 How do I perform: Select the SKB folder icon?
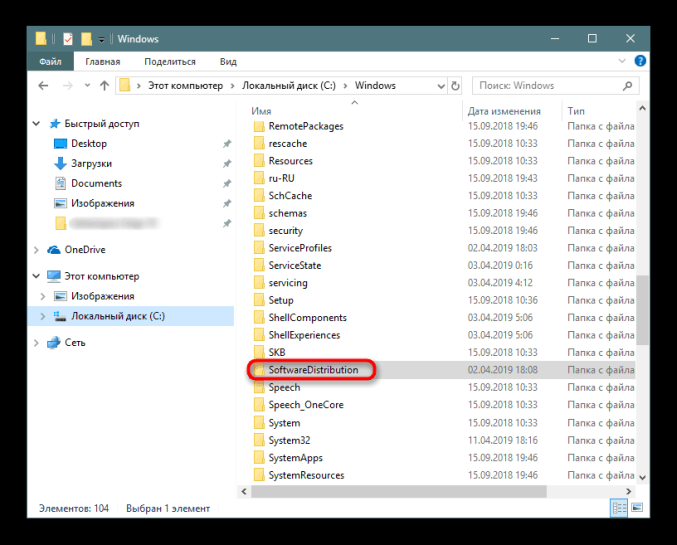point(259,352)
